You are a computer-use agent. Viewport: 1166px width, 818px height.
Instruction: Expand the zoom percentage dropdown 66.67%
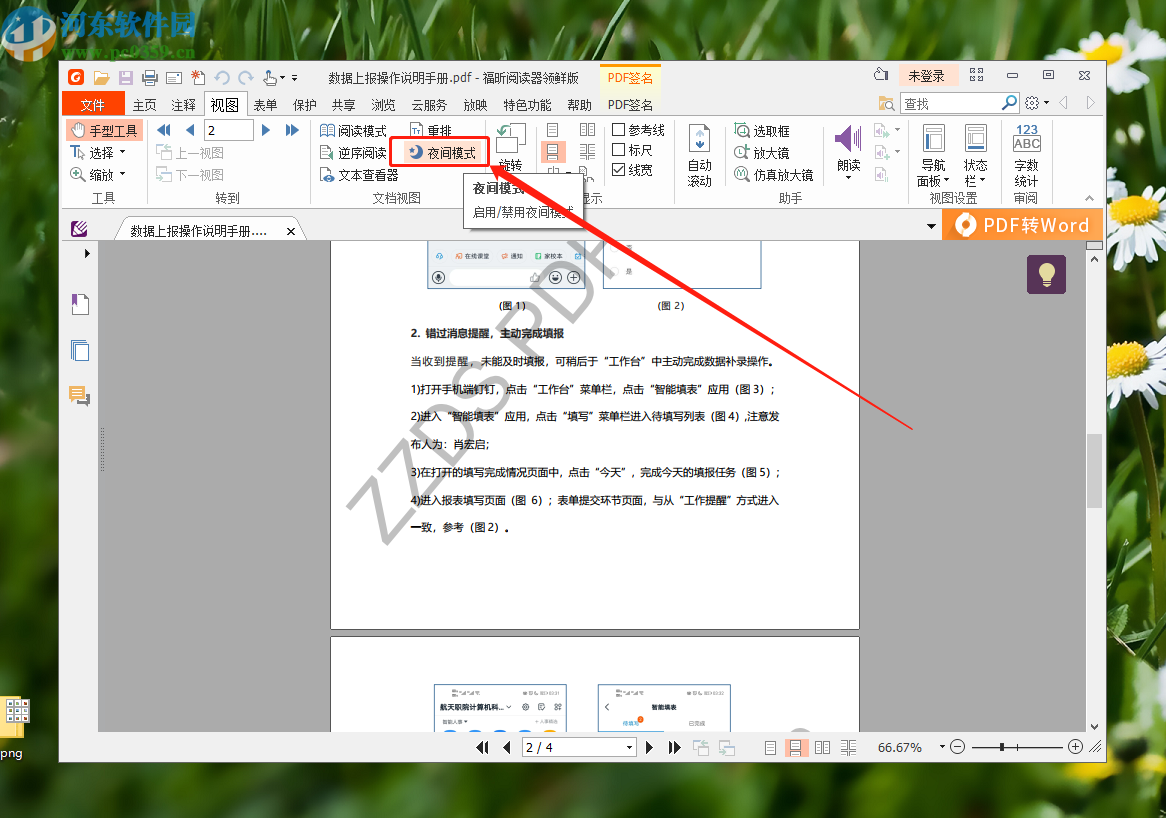click(942, 748)
